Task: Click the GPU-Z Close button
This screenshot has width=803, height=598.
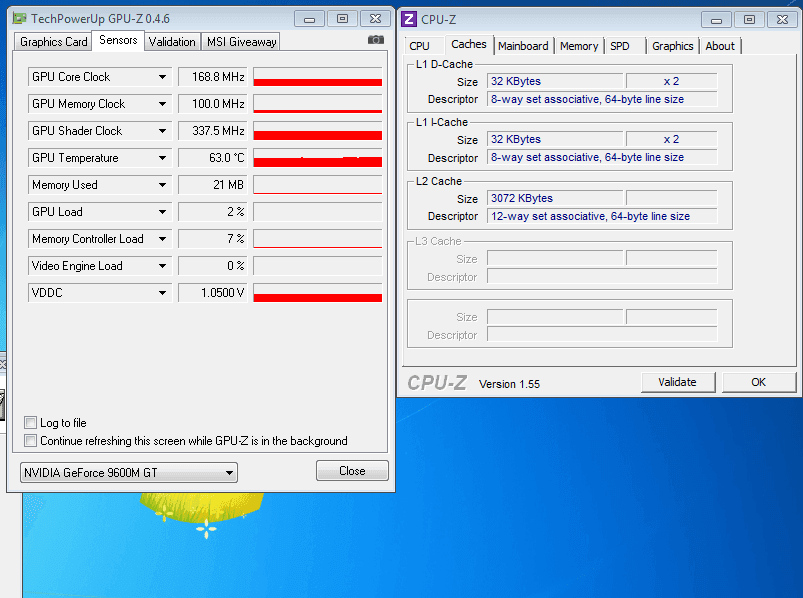Action: [352, 471]
